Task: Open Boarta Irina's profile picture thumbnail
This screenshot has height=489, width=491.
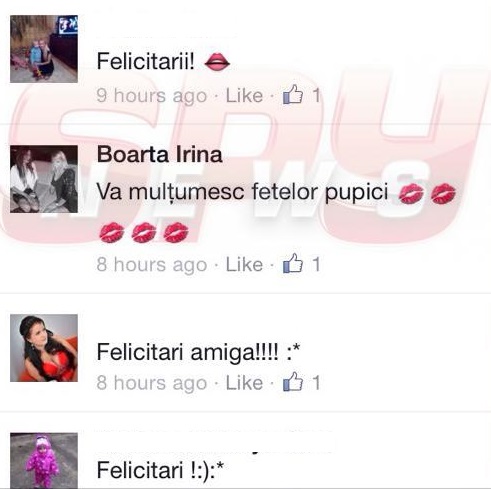Action: pyautogui.click(x=44, y=179)
